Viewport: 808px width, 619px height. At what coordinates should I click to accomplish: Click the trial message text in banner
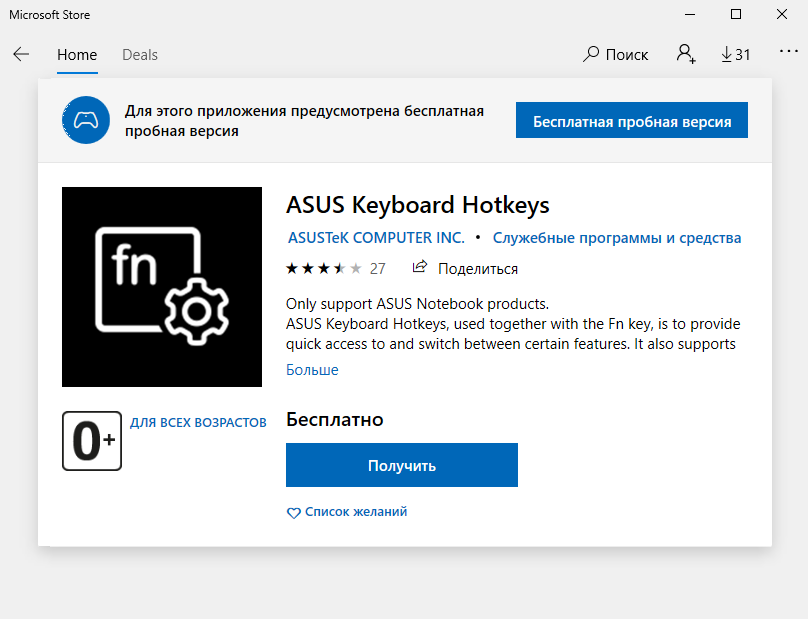[304, 121]
